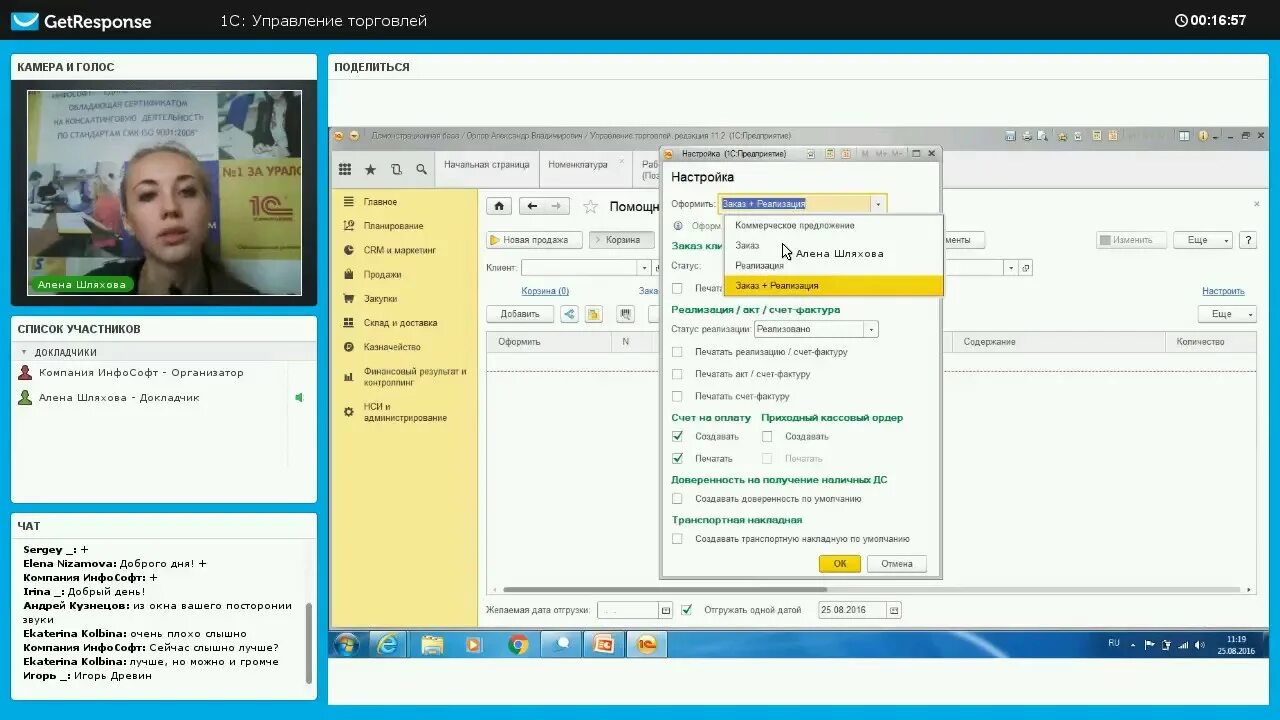Click the speaker volume icon in the system tray

[x=1198, y=645]
